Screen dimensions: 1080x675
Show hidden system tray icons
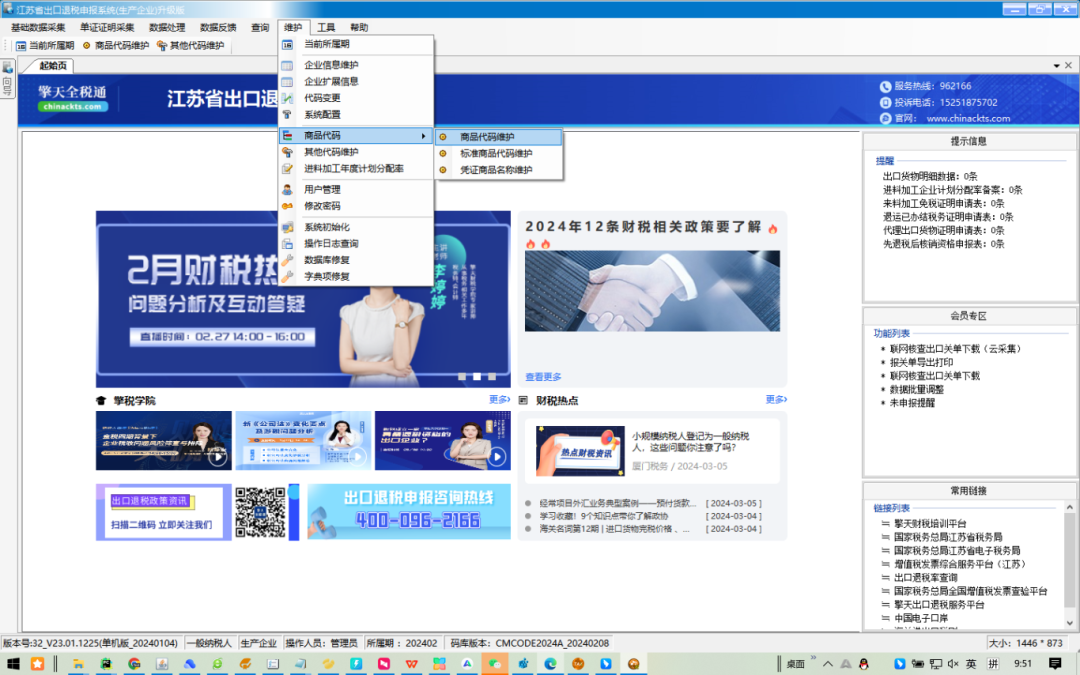[x=828, y=664]
